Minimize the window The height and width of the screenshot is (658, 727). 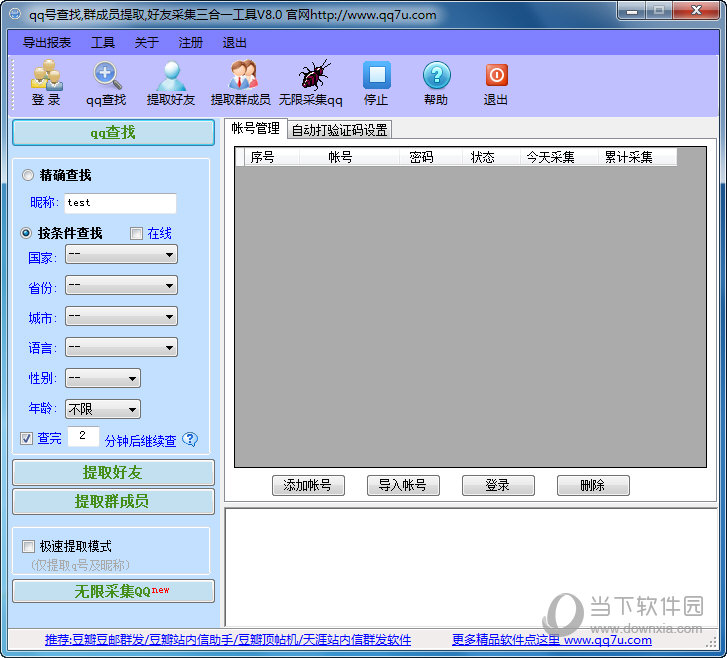pos(631,10)
